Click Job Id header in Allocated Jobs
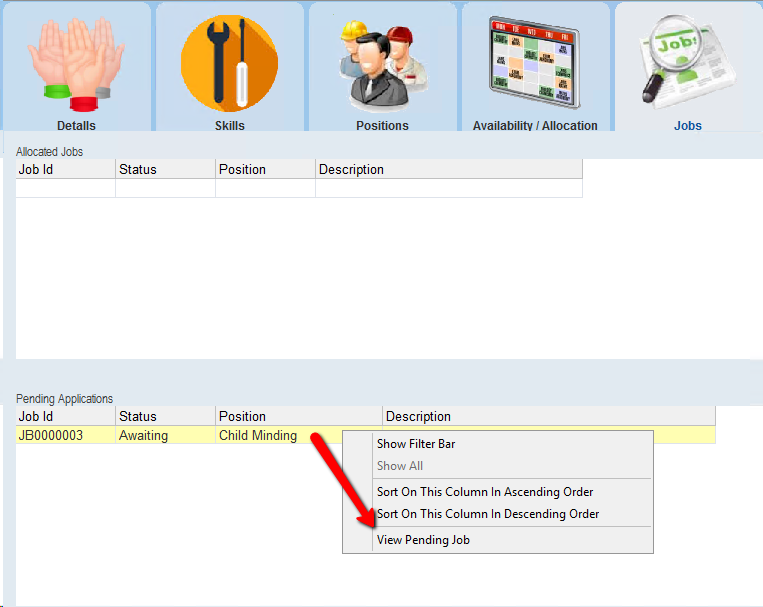 [x=65, y=169]
